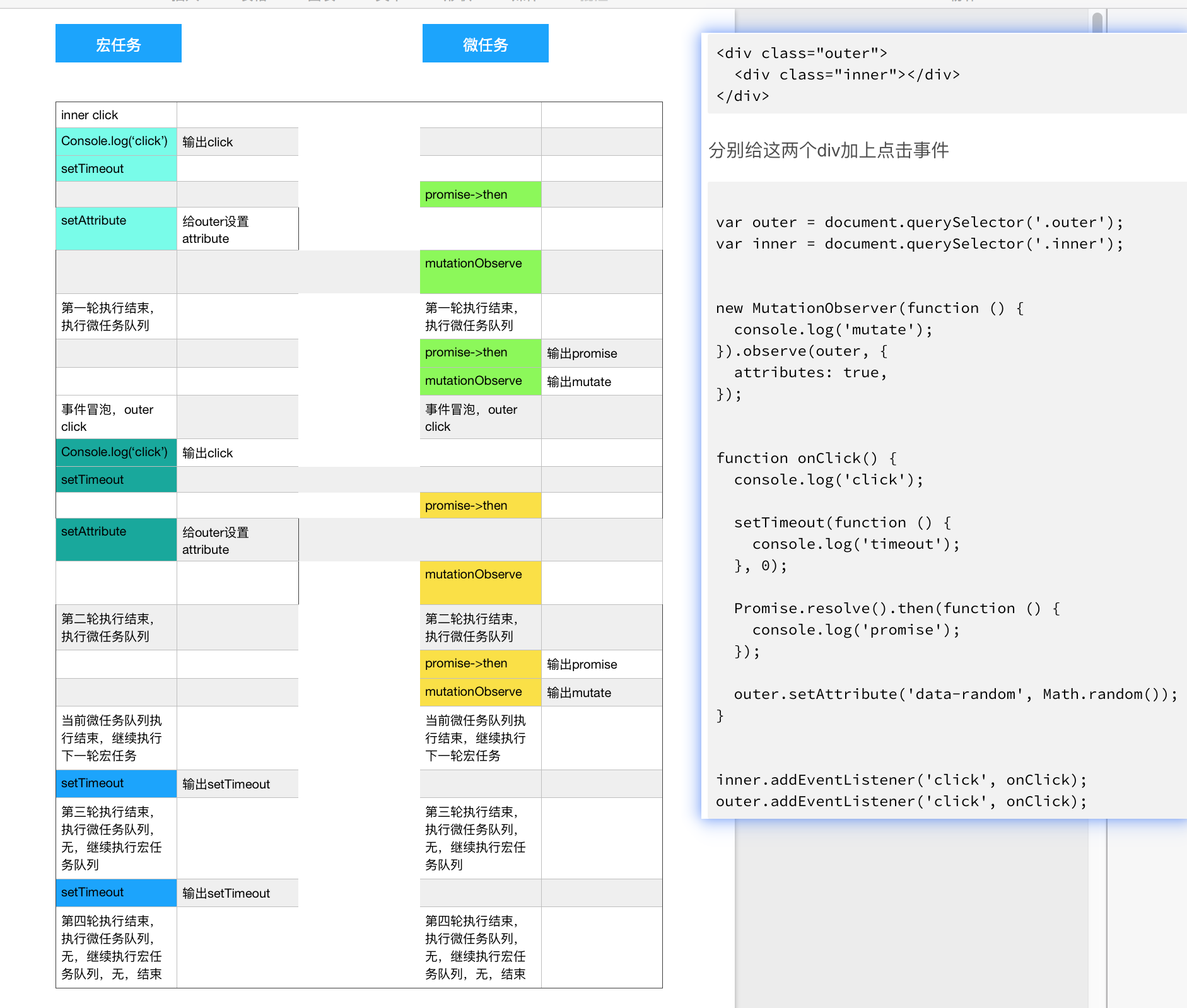Click the 'attributes: true,' code line
1187x1008 pixels.
pos(810,373)
